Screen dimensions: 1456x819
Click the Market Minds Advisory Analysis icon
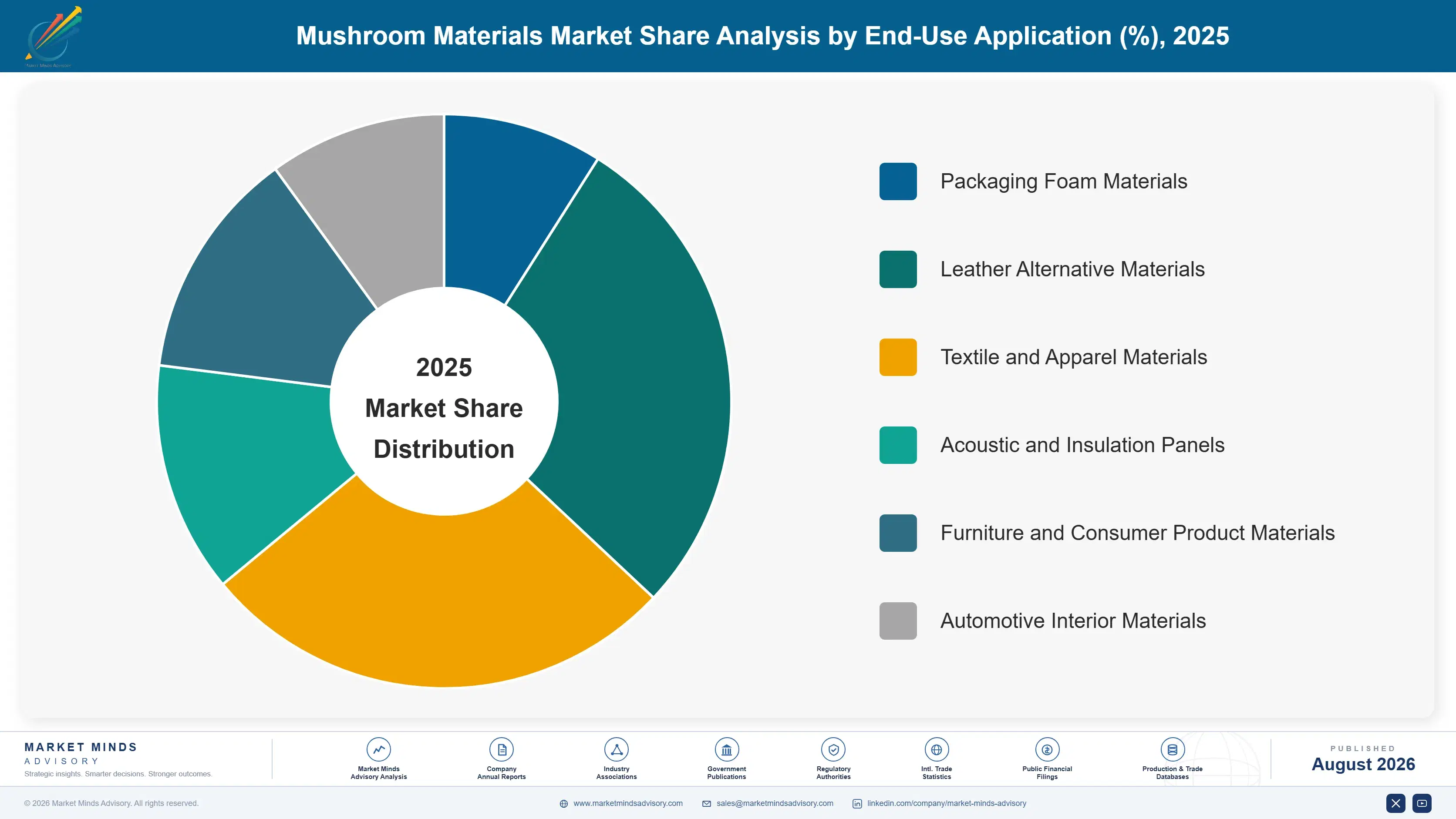[378, 749]
